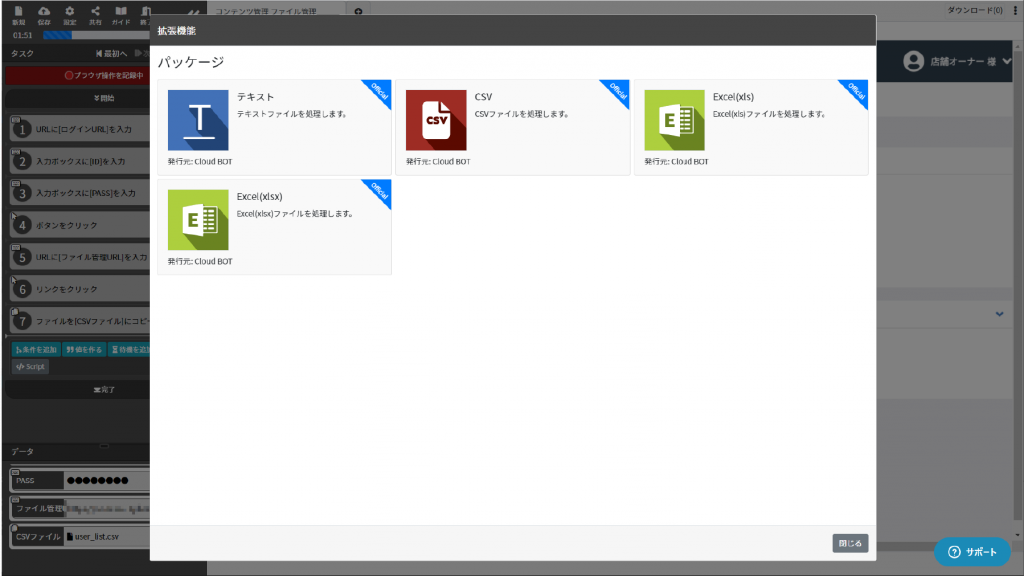This screenshot has width=1024, height=576.
Task: Click step 5 number circle icon
Action: coord(22,257)
